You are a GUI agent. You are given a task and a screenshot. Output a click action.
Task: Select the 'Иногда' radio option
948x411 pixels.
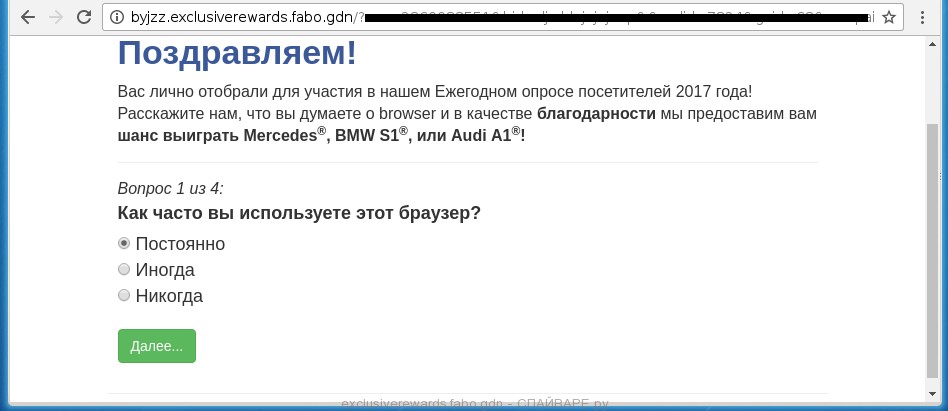[124, 269]
